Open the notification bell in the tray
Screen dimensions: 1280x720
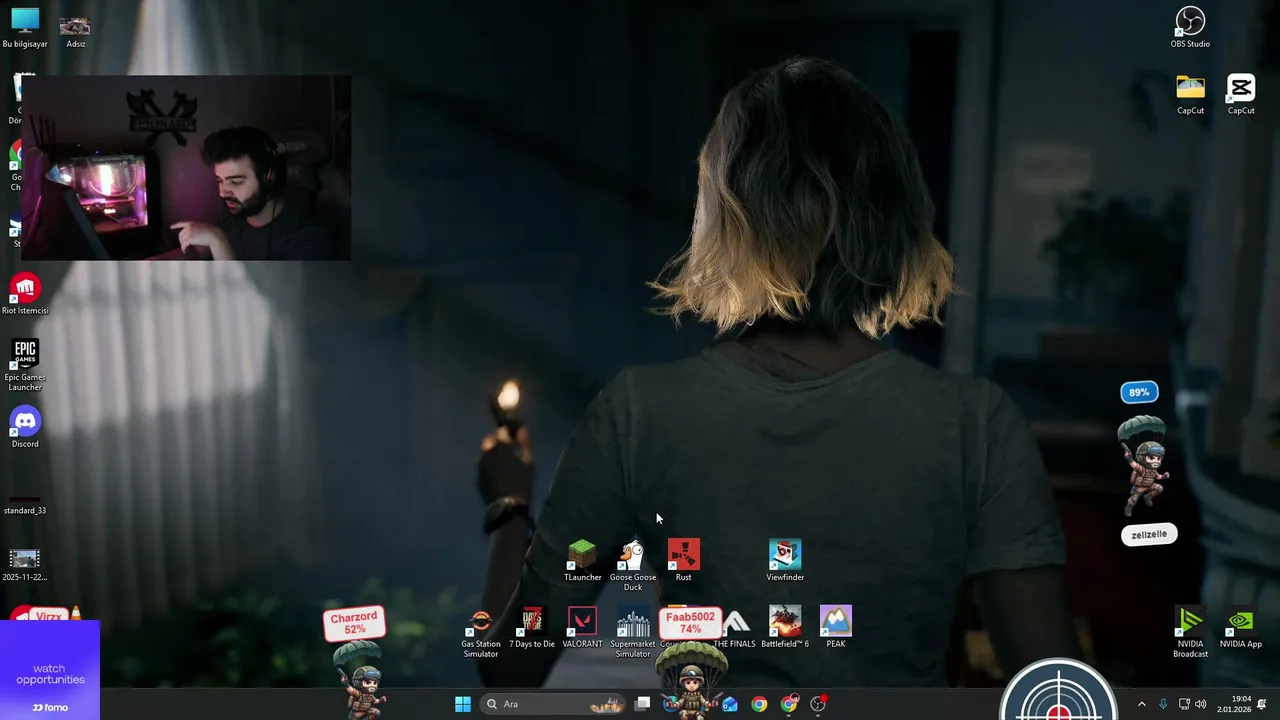[x=1262, y=704]
